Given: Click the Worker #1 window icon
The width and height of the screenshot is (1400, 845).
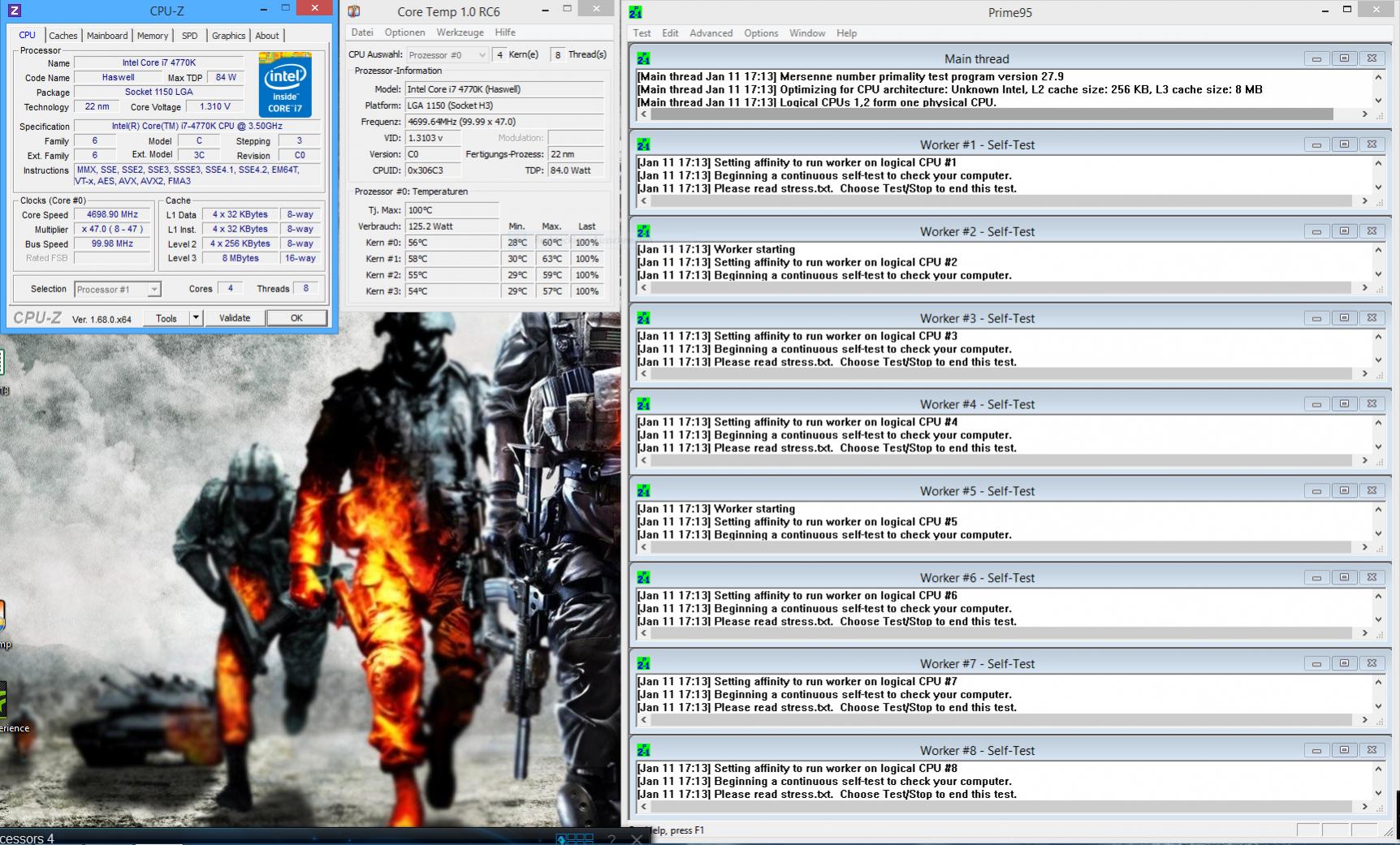Looking at the screenshot, I should click(644, 144).
